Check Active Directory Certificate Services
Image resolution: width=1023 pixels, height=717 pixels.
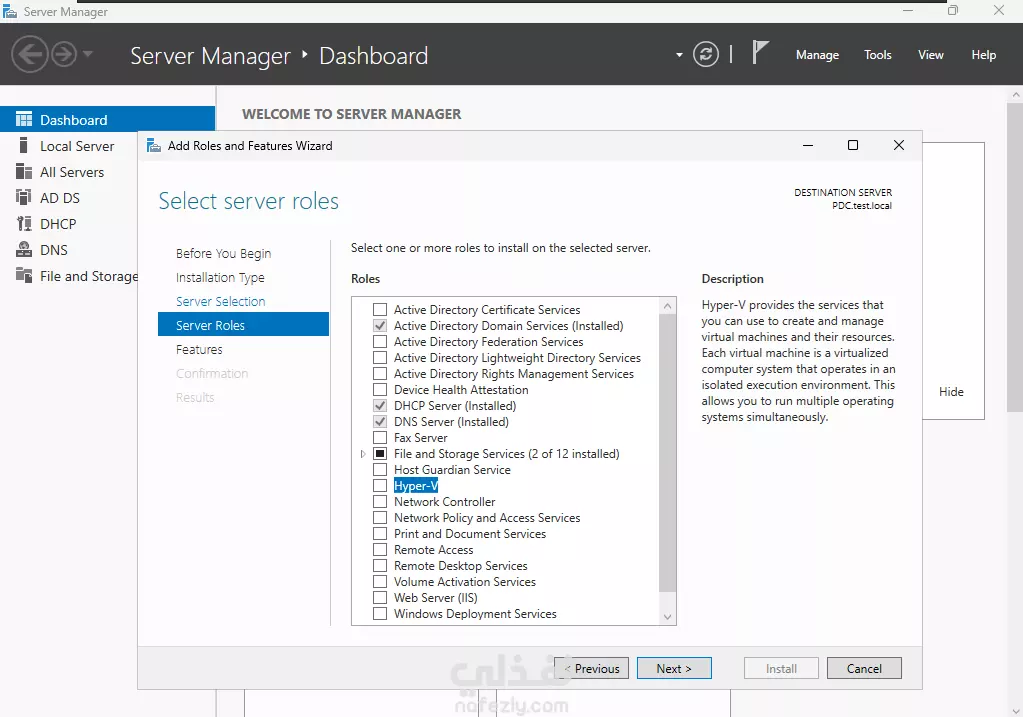pyautogui.click(x=380, y=309)
